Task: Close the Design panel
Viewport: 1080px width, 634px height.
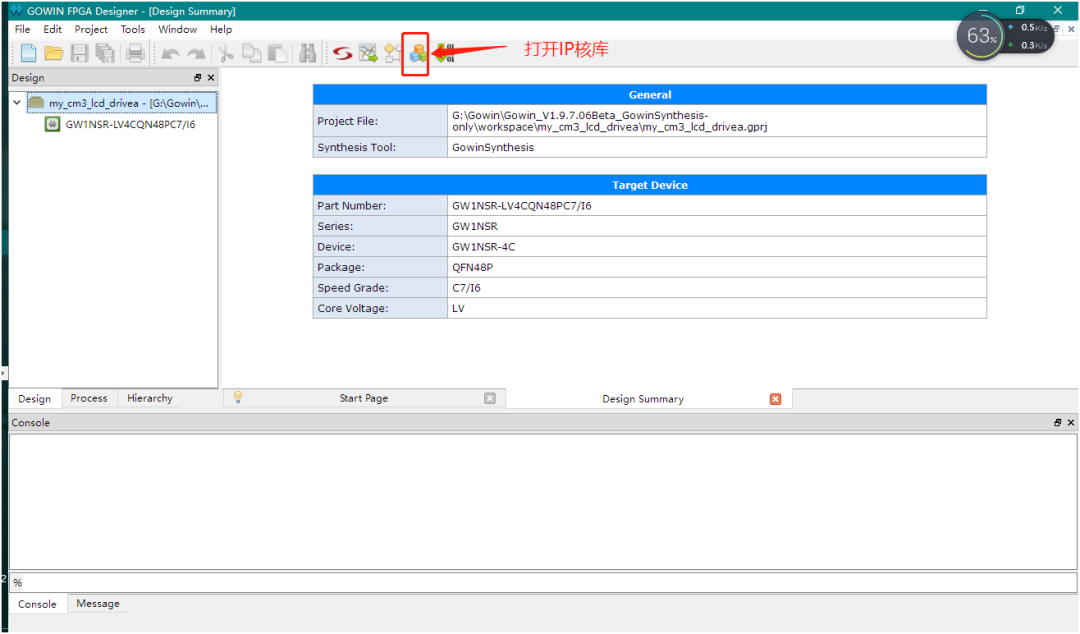Action: pos(211,78)
